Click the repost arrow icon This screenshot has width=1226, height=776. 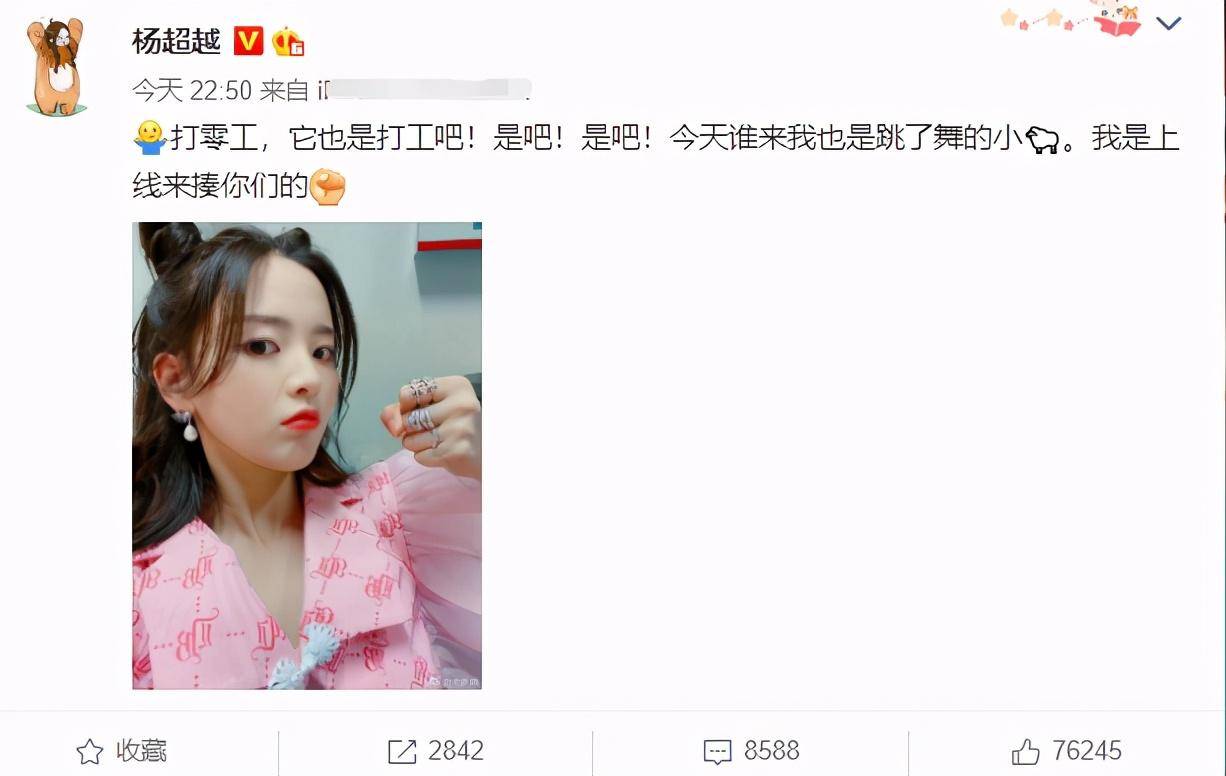pos(402,752)
